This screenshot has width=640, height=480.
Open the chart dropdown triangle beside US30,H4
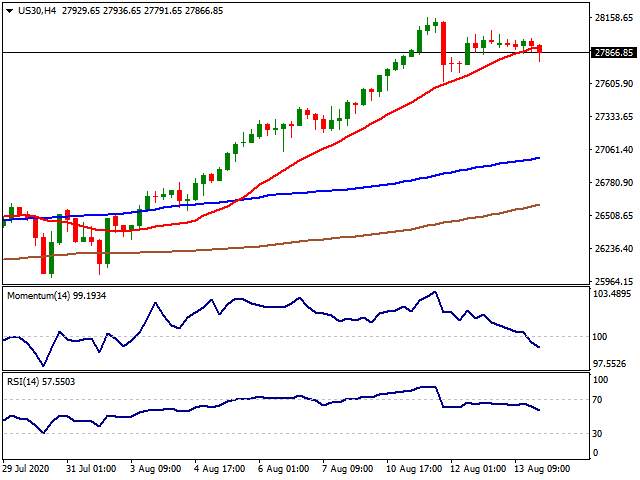coord(10,11)
